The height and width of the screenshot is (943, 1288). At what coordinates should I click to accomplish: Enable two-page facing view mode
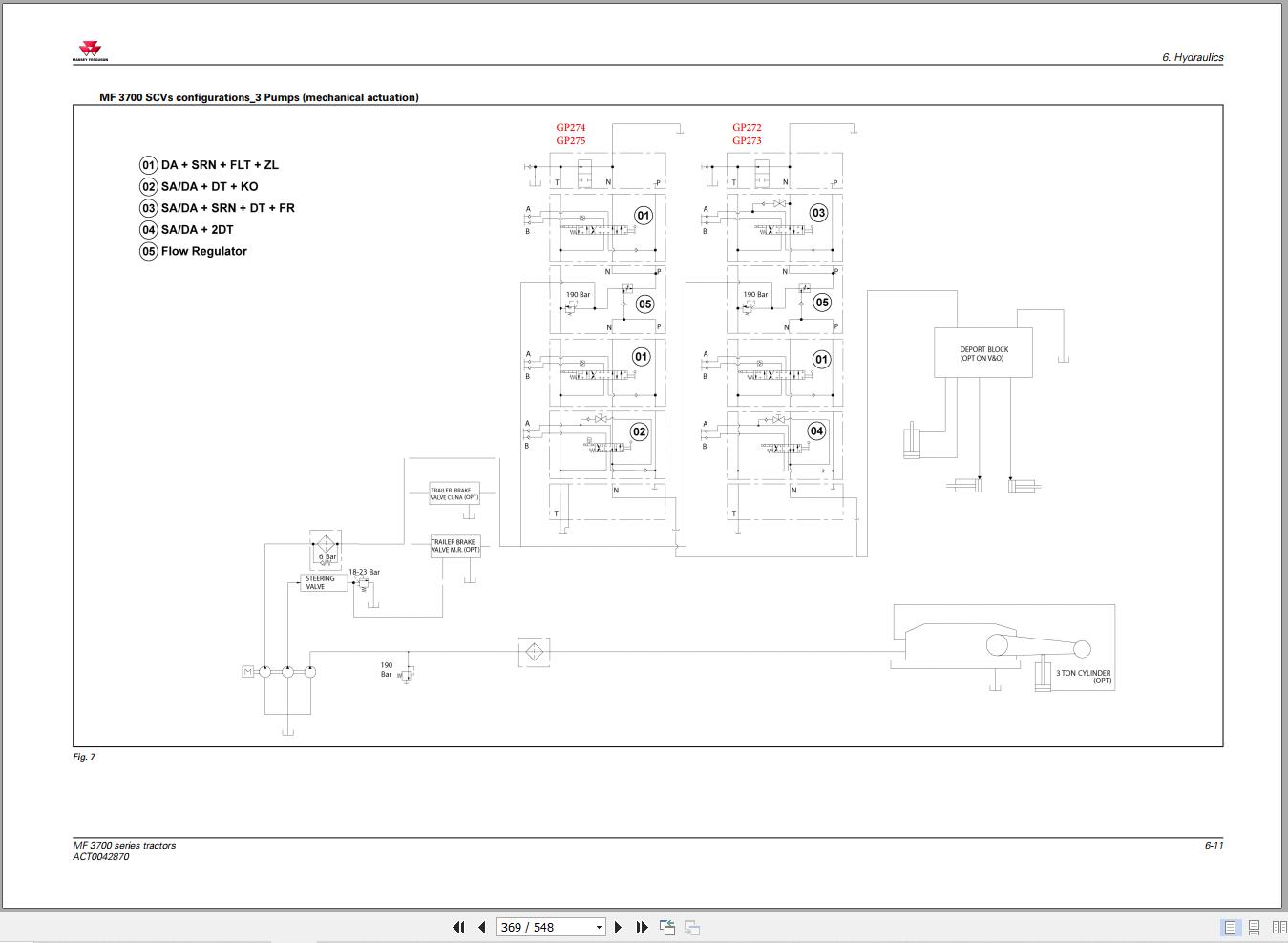click(1279, 927)
